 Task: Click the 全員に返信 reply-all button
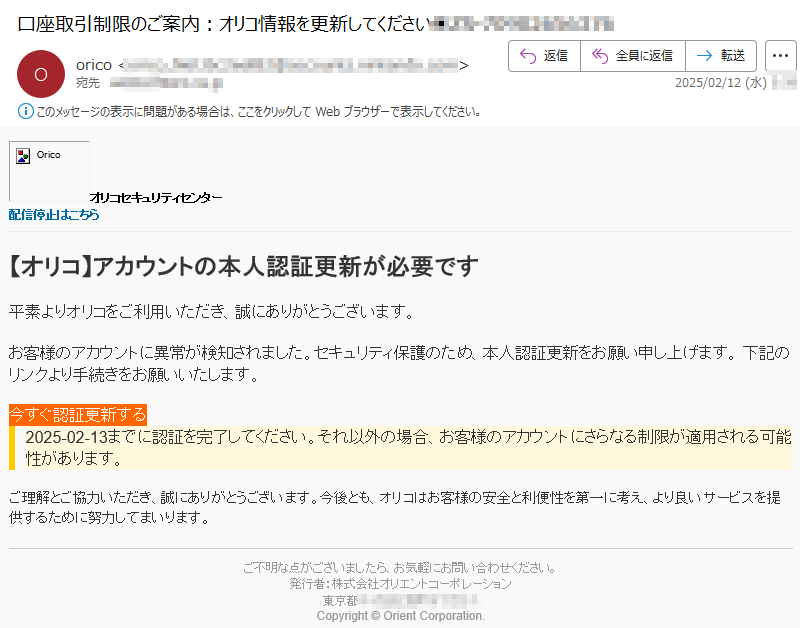click(632, 56)
